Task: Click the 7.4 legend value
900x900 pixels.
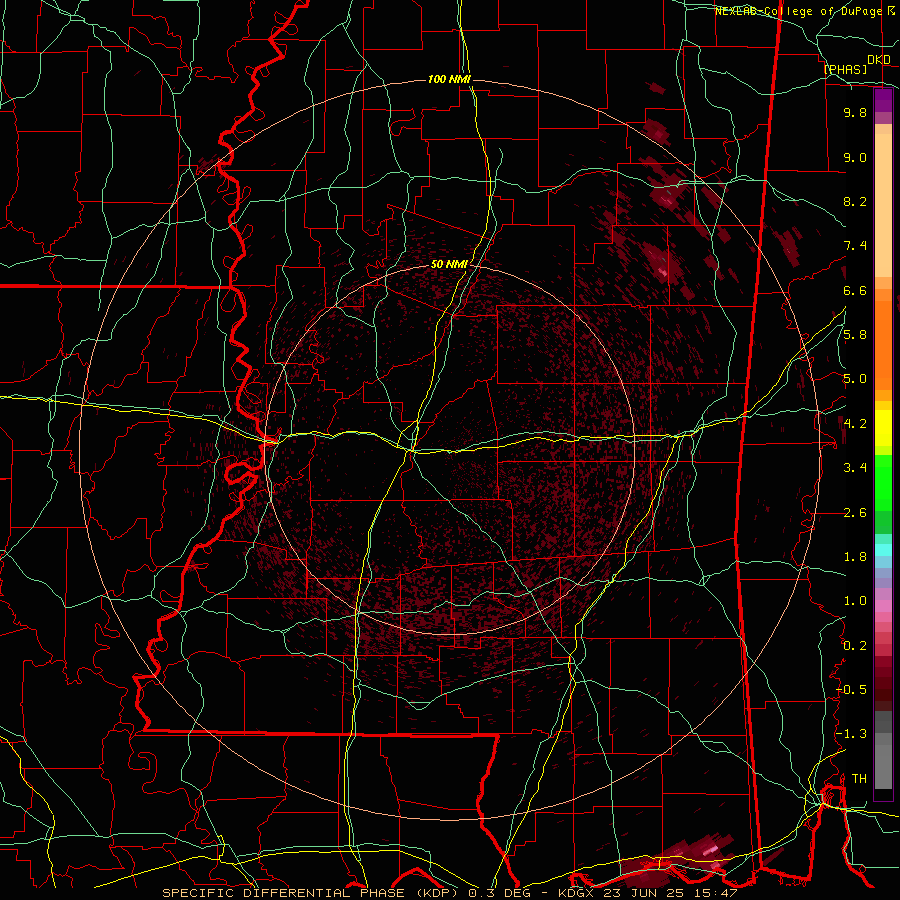Action: coord(855,246)
